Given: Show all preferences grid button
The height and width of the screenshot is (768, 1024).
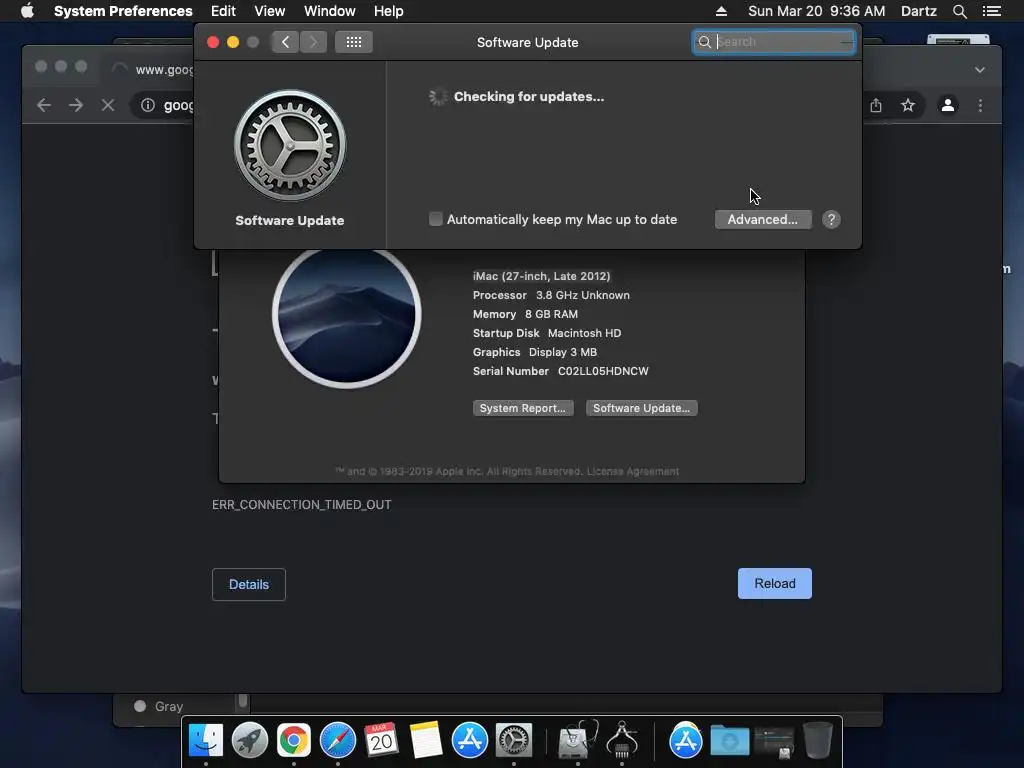Looking at the screenshot, I should pos(353,42).
